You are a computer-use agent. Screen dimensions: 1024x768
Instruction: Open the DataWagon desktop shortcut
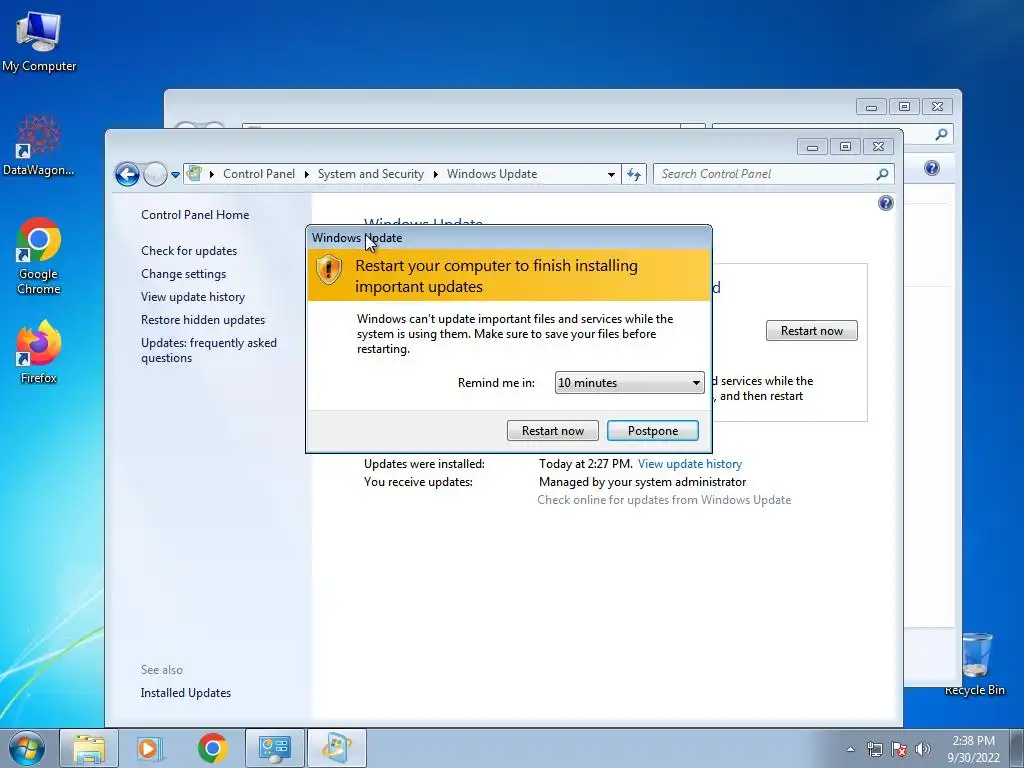(39, 145)
